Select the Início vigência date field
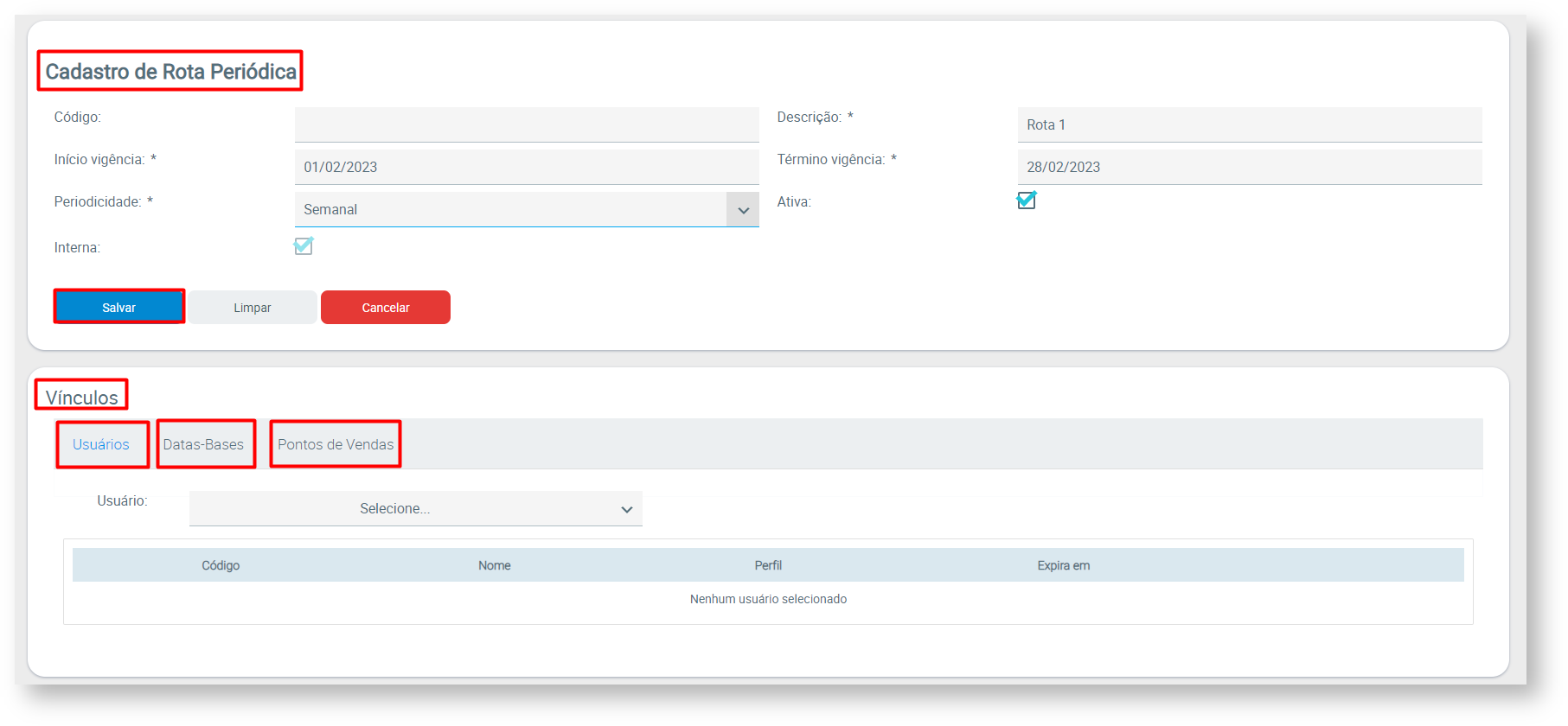The width and height of the screenshot is (1568, 726). pos(526,167)
